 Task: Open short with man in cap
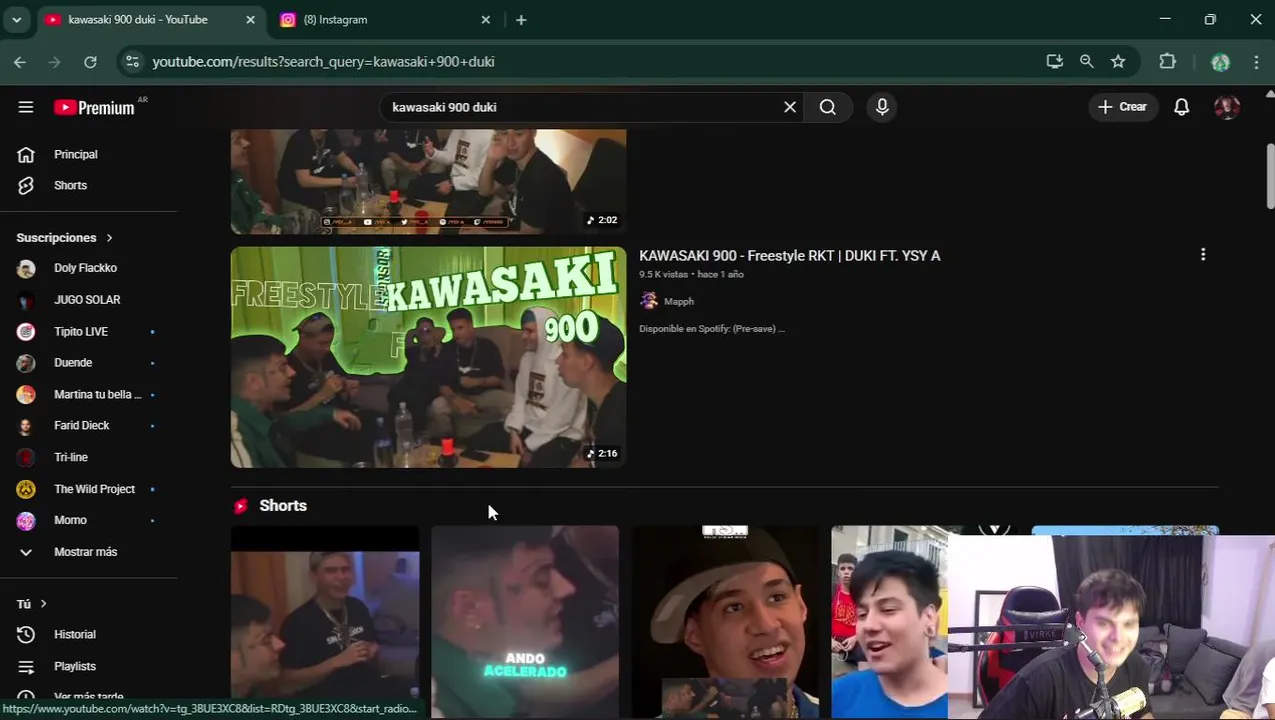point(725,622)
